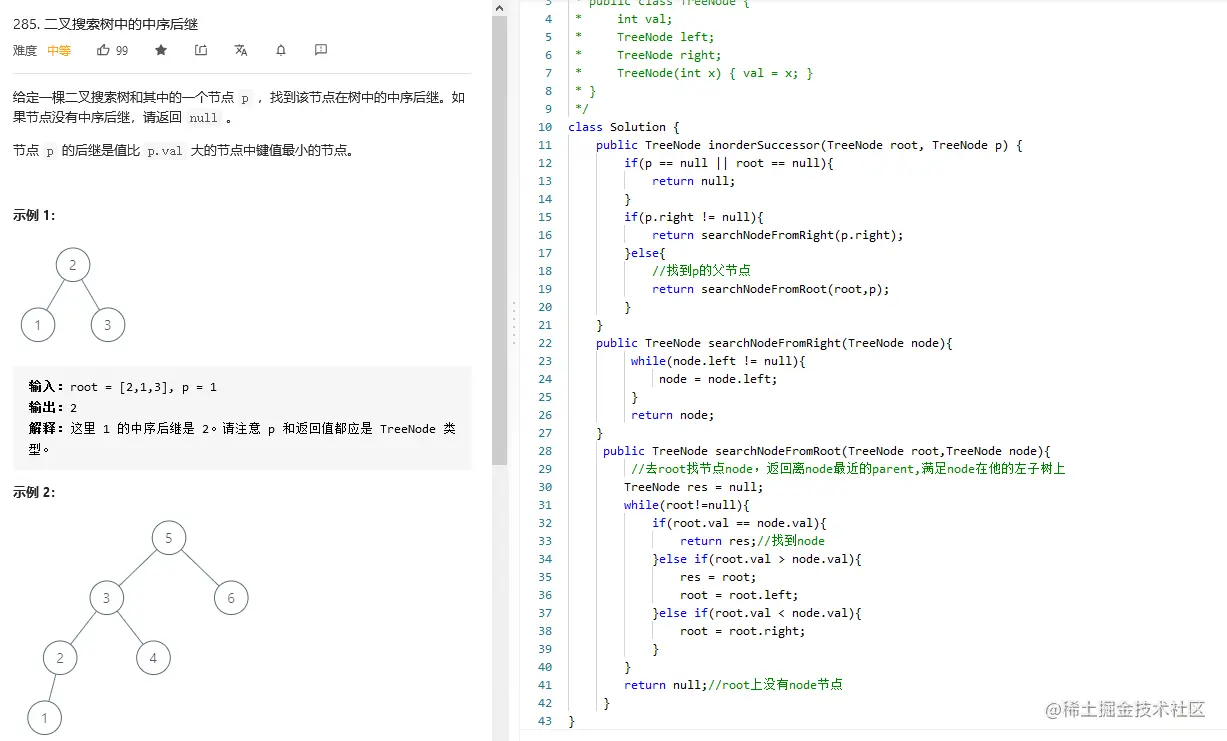Click line 'while(node.left != null){'

click(x=718, y=361)
